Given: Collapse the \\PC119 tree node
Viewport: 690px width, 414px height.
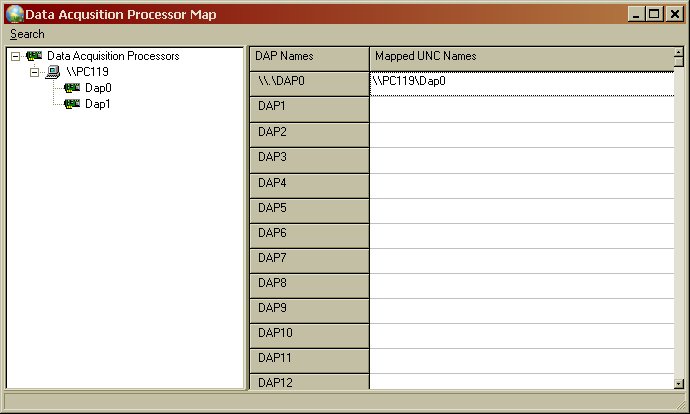Looking at the screenshot, I should coord(34,72).
